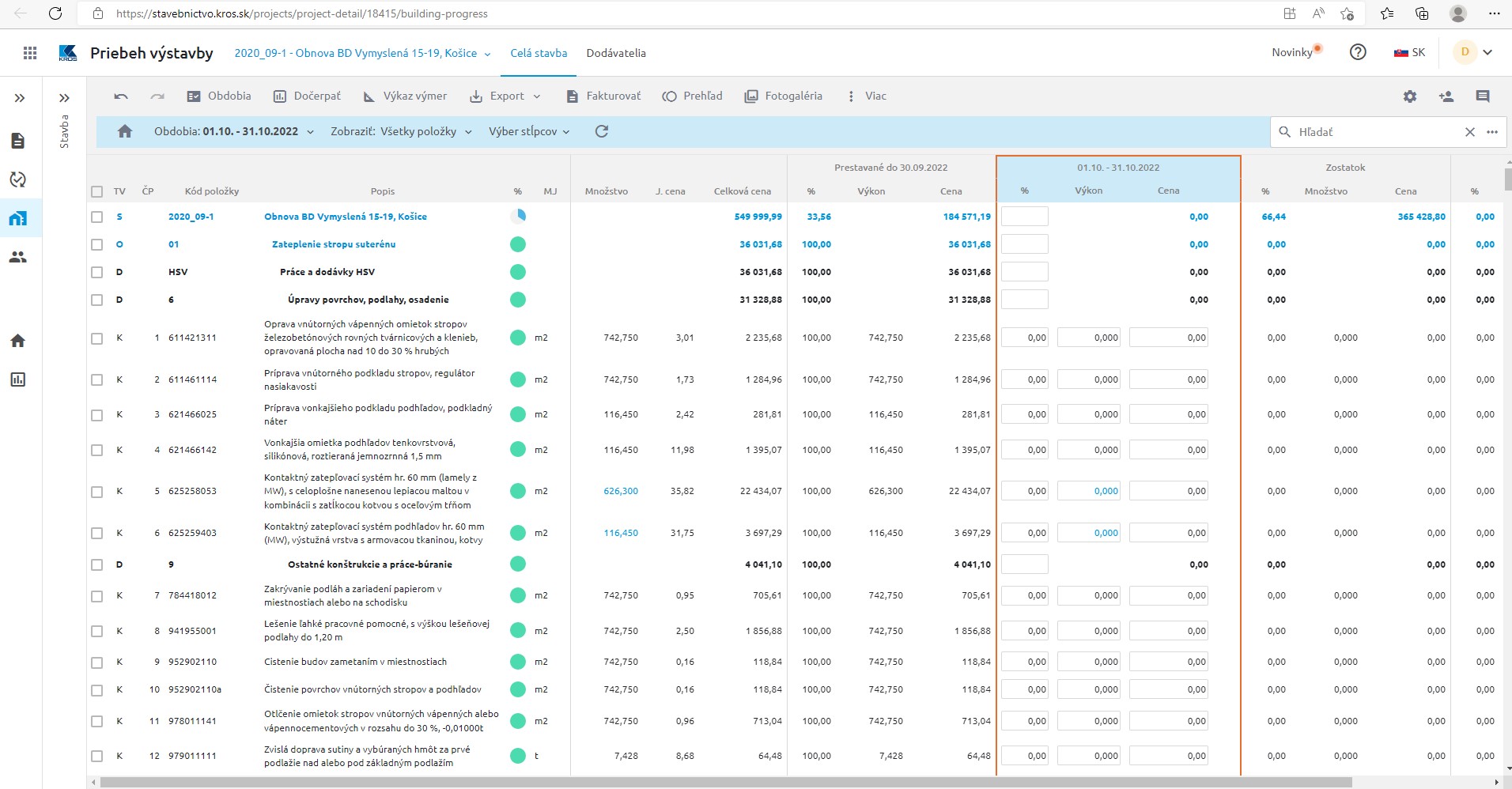Expand the Obdobia period dropdown
Screen dimensions: 1512x789
[x=233, y=132]
